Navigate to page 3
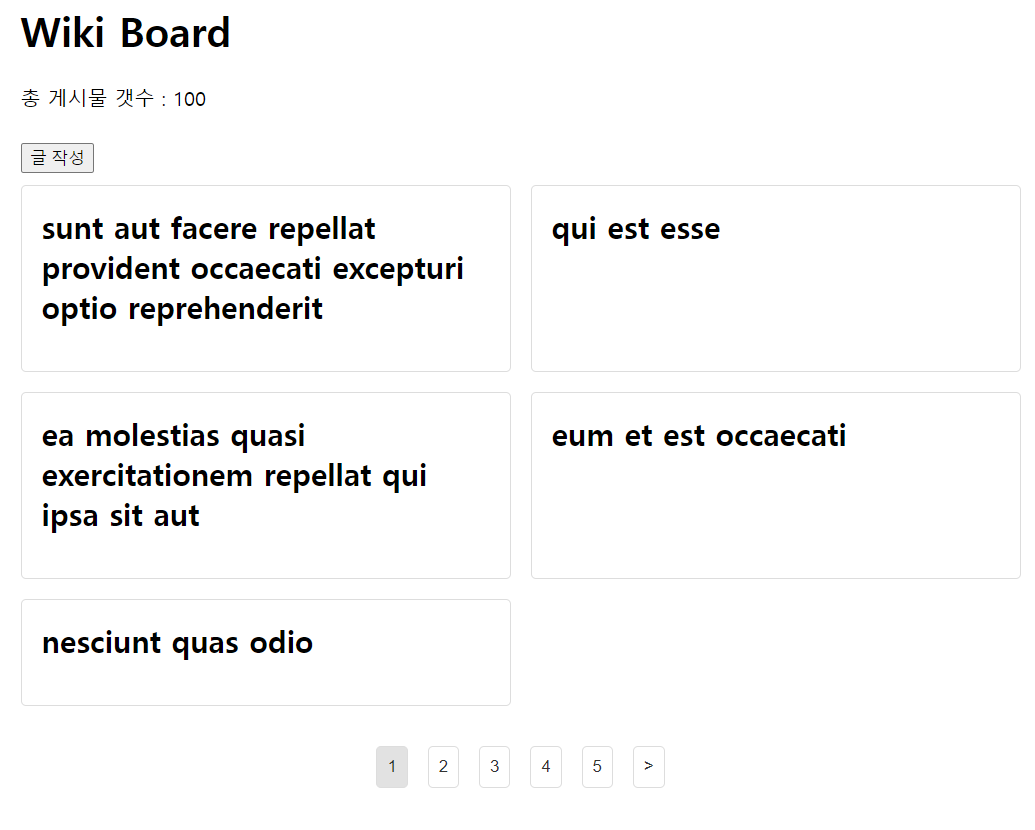Screen dimensions: 1035x830 tap(494, 766)
